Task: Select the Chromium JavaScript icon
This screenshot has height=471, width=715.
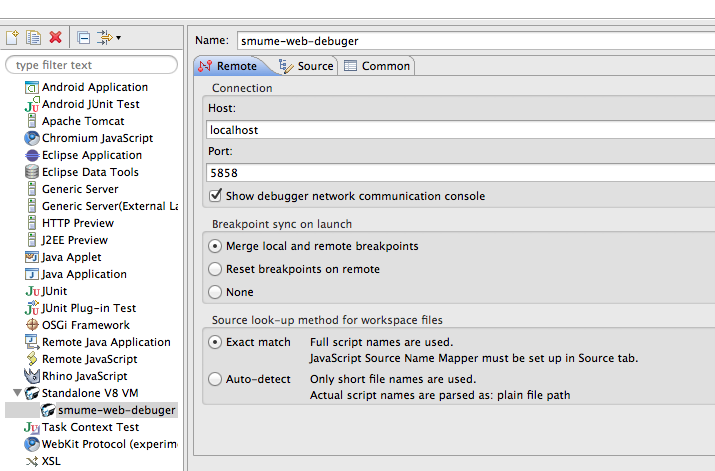Action: pyautogui.click(x=32, y=138)
